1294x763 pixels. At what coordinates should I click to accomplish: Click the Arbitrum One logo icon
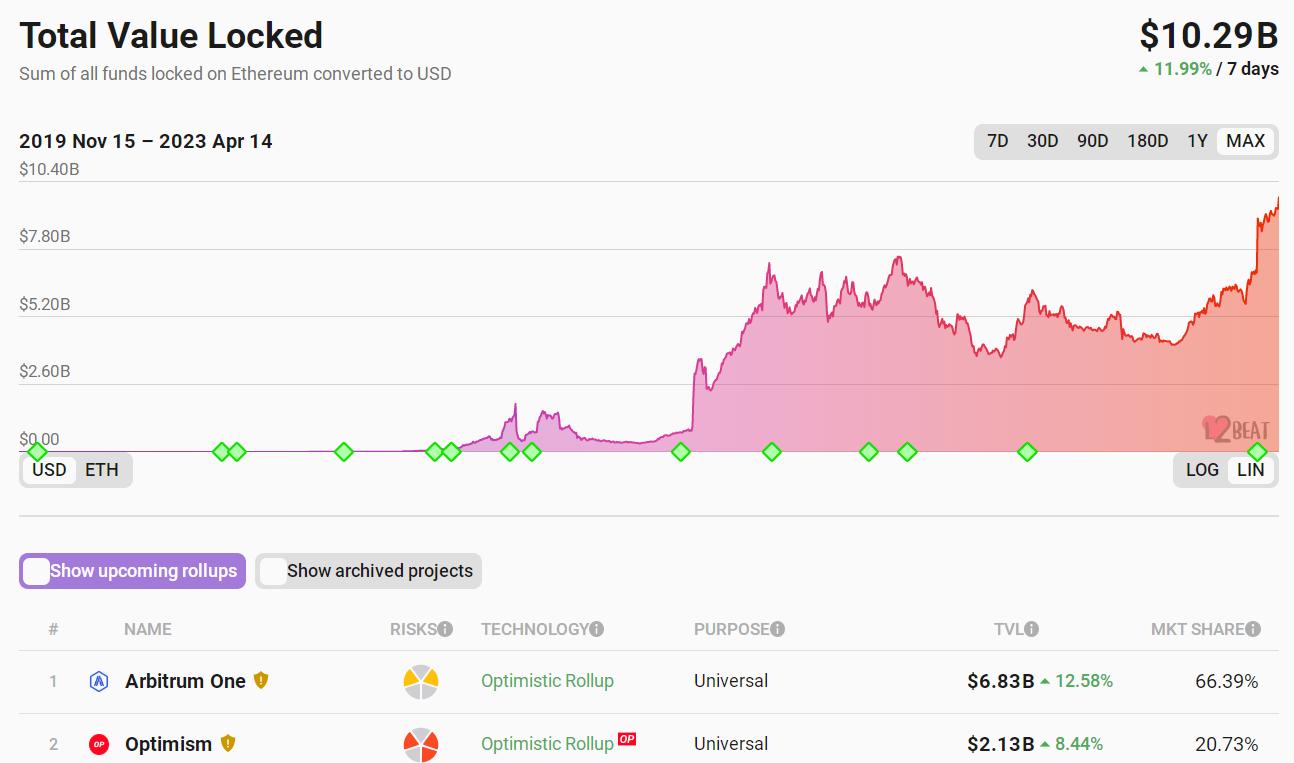point(98,681)
